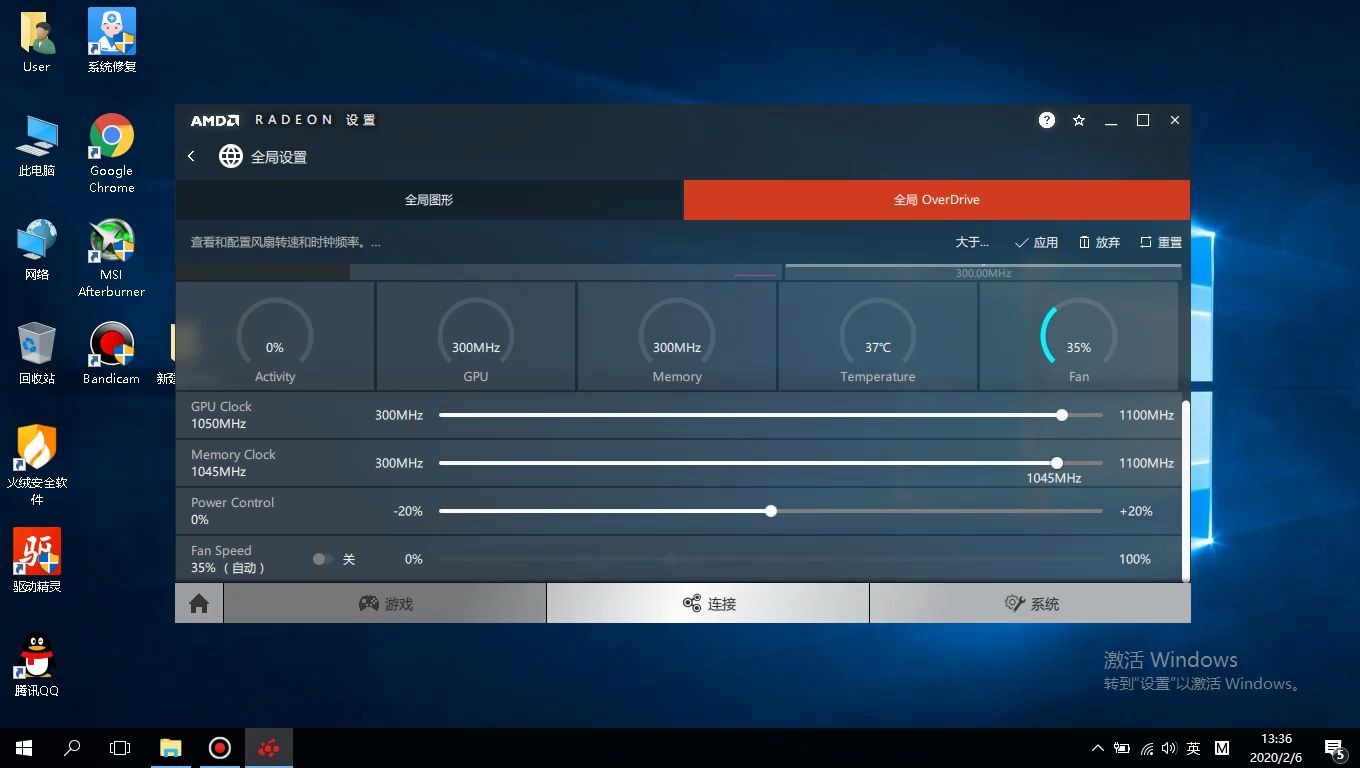
Task: Open the notification center icon
Action: [x=1334, y=748]
